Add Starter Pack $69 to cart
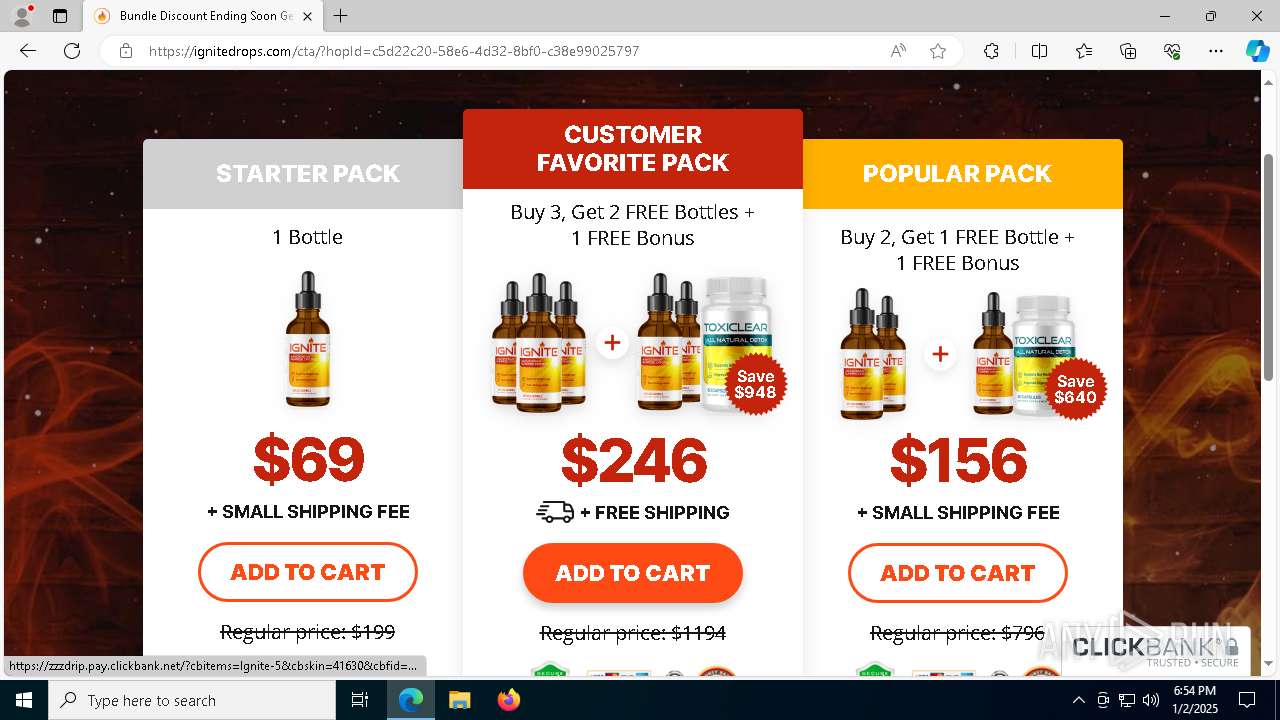This screenshot has width=1280, height=720. pyautogui.click(x=308, y=572)
